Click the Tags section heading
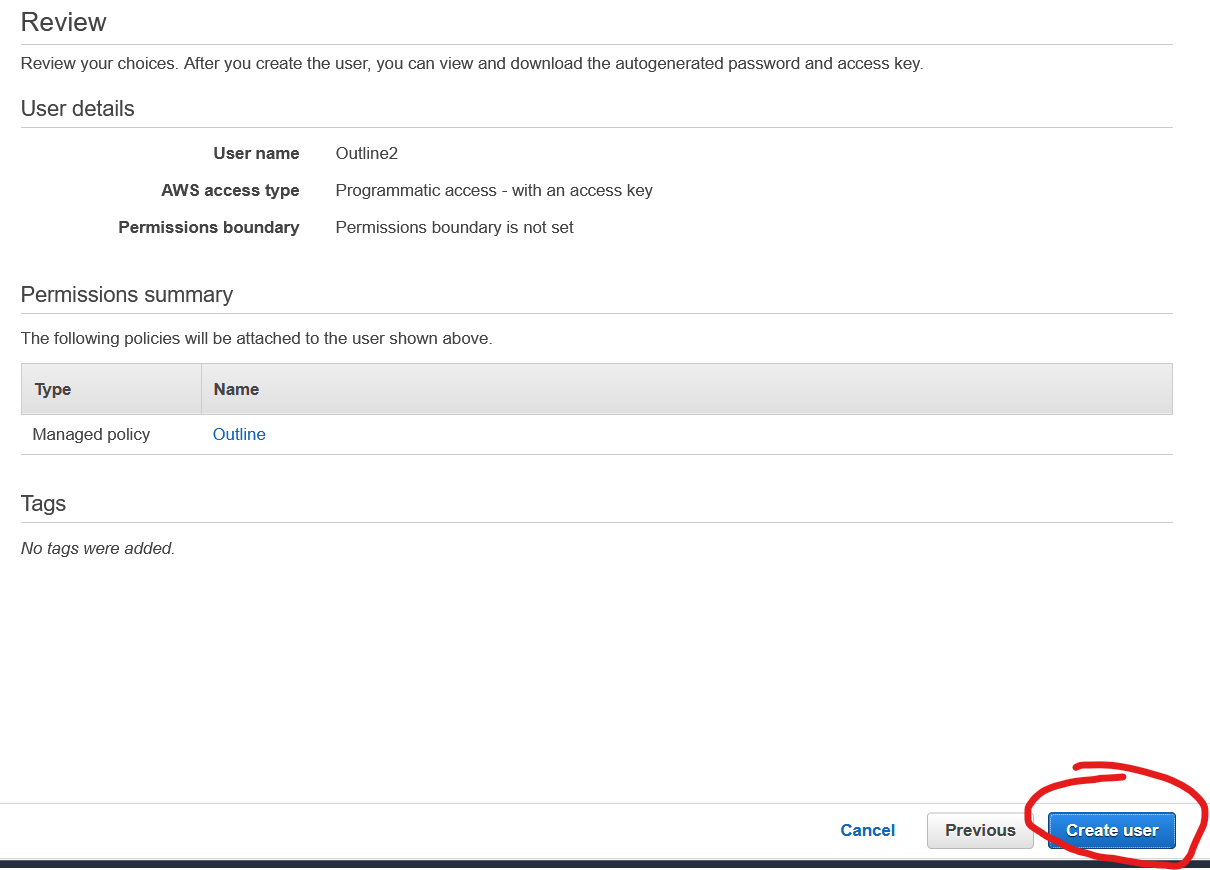 (x=43, y=503)
